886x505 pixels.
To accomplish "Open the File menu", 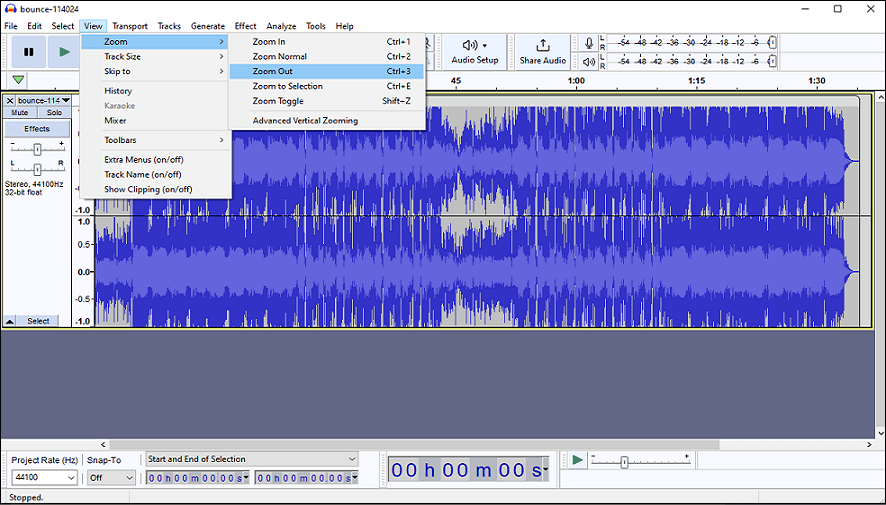I will point(11,26).
